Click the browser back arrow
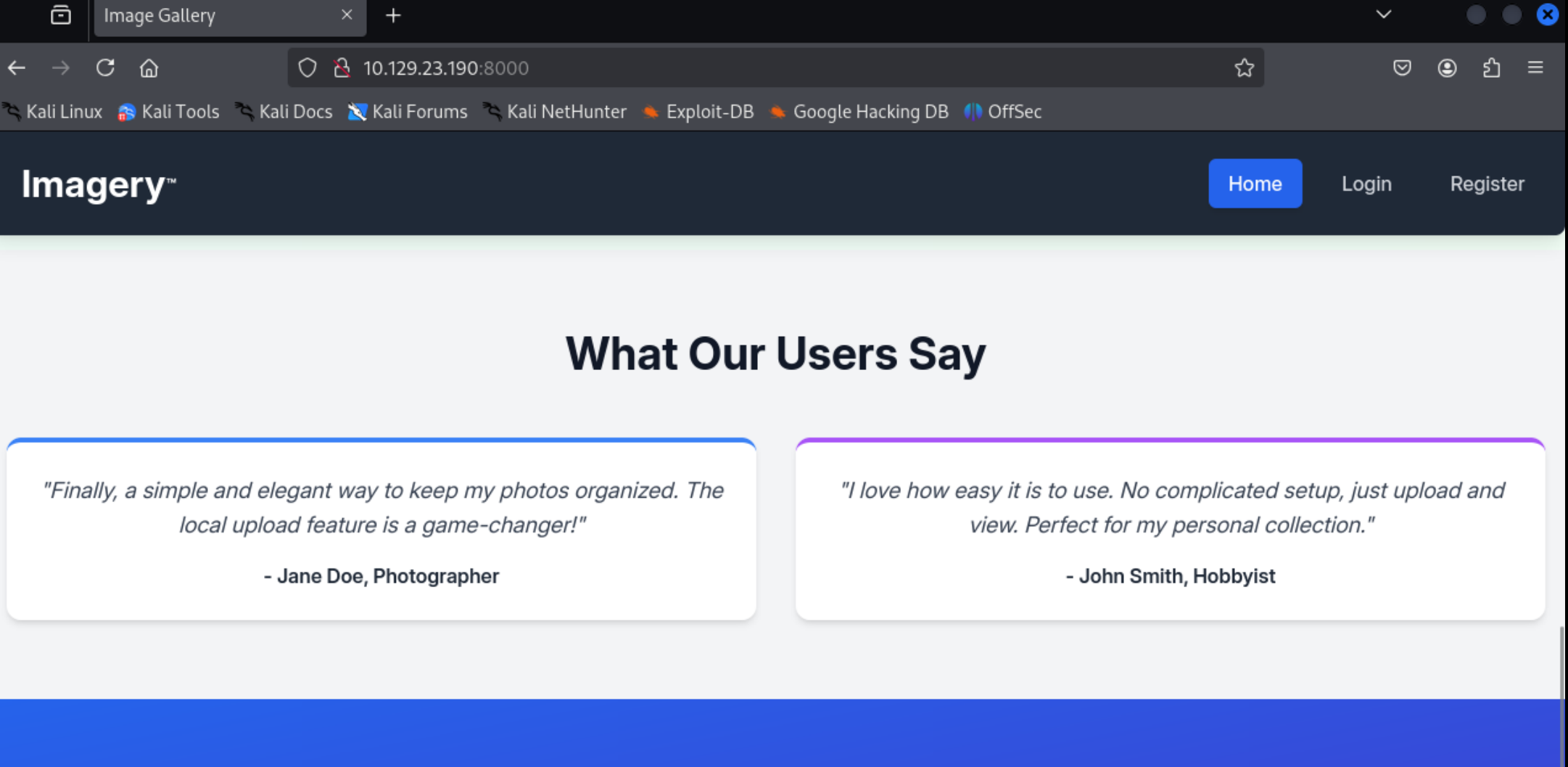This screenshot has height=767, width=1568. click(17, 68)
